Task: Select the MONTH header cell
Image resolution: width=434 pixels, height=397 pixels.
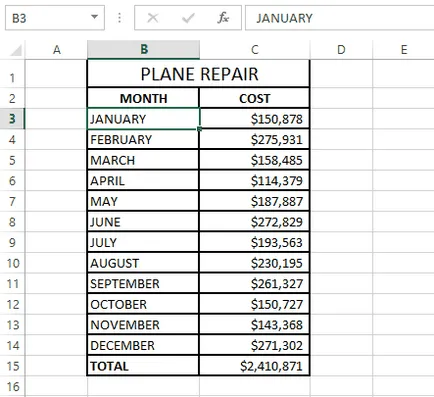Action: pos(143,98)
